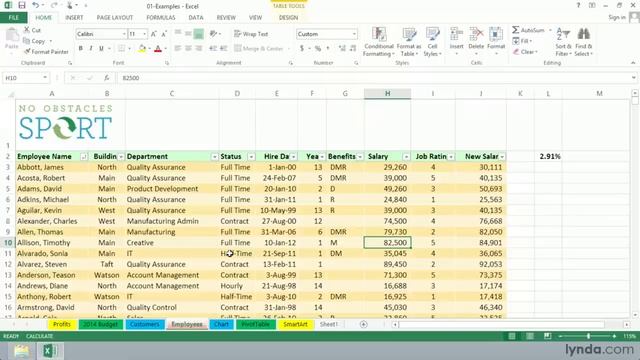The height and width of the screenshot is (360, 640).
Task: Switch to Page Layout view in status bar
Action: [529, 336]
